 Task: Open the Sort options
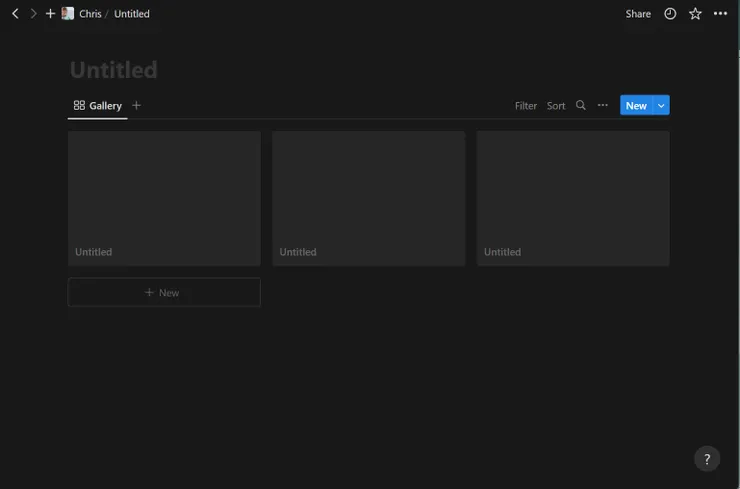coord(556,106)
